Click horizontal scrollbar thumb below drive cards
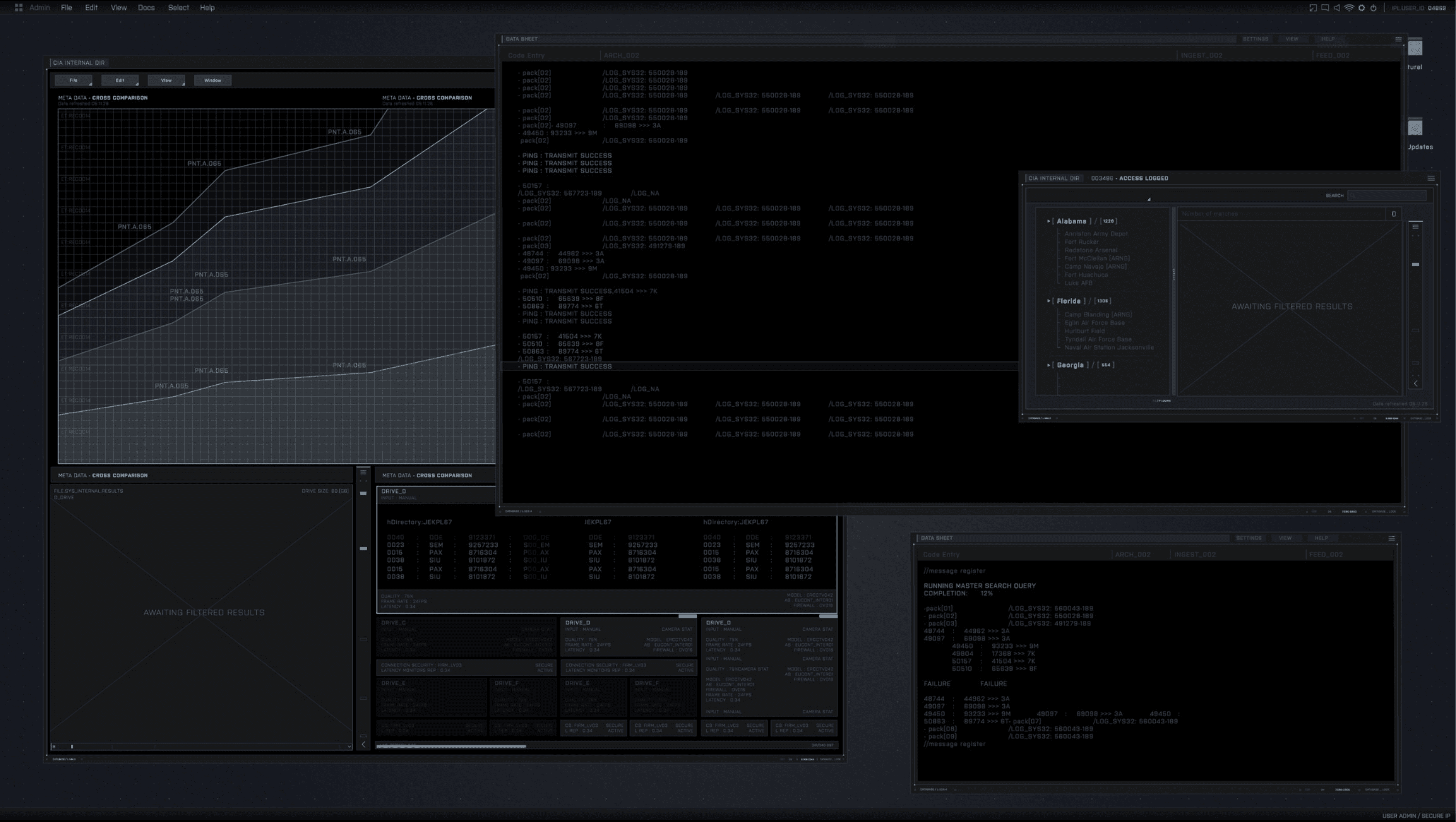 [451, 746]
